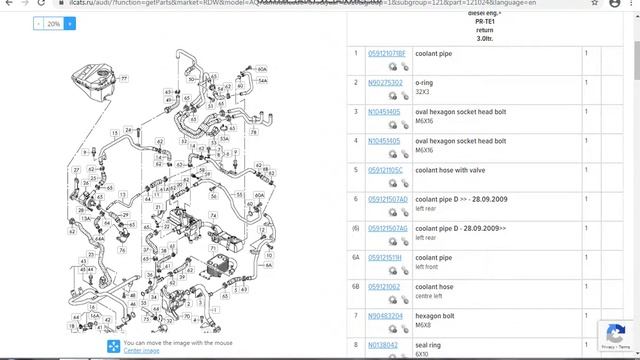Zoom out the diagram with the minus button

38,24
